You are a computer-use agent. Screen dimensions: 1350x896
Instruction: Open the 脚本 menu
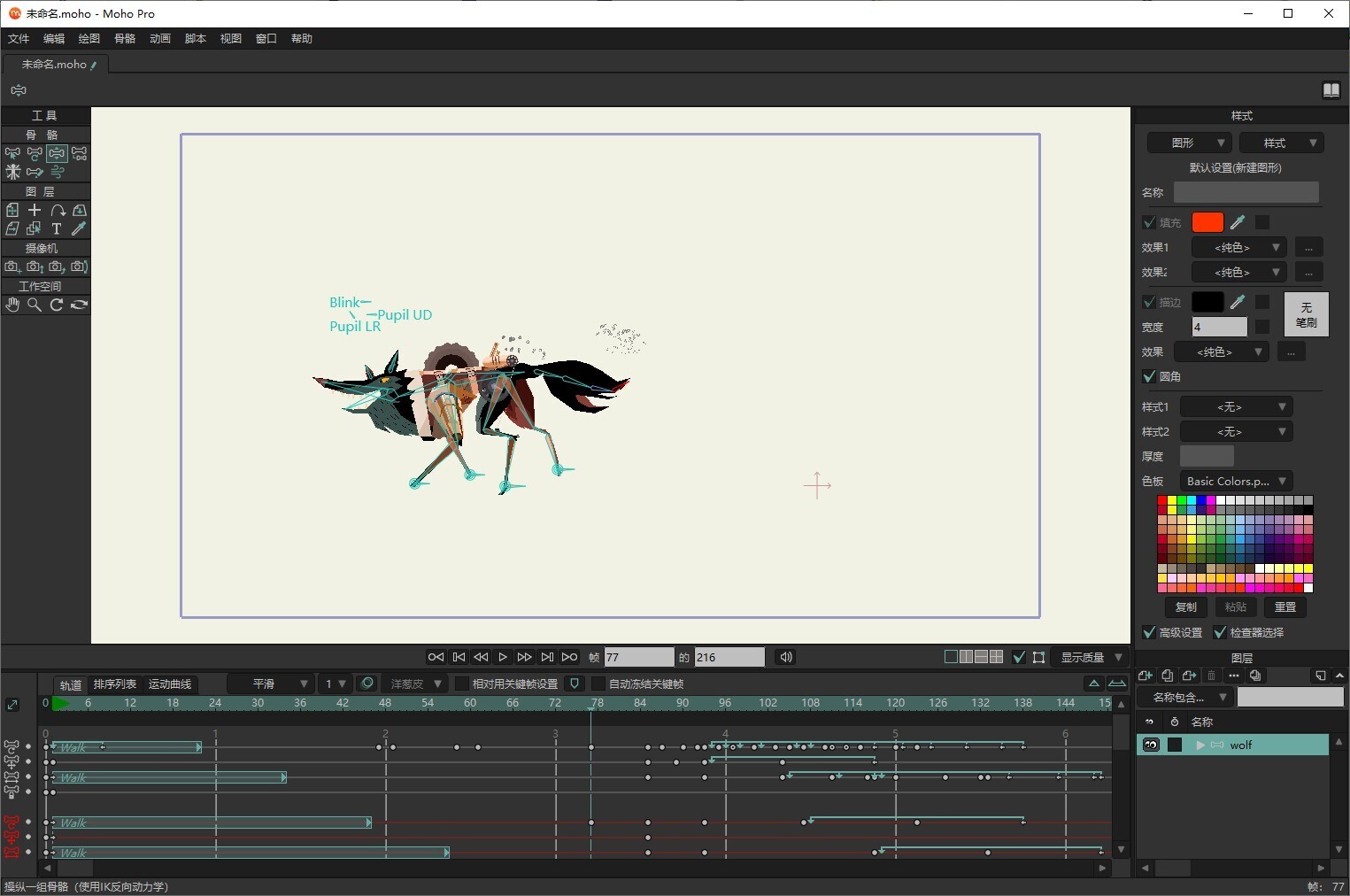tap(196, 39)
